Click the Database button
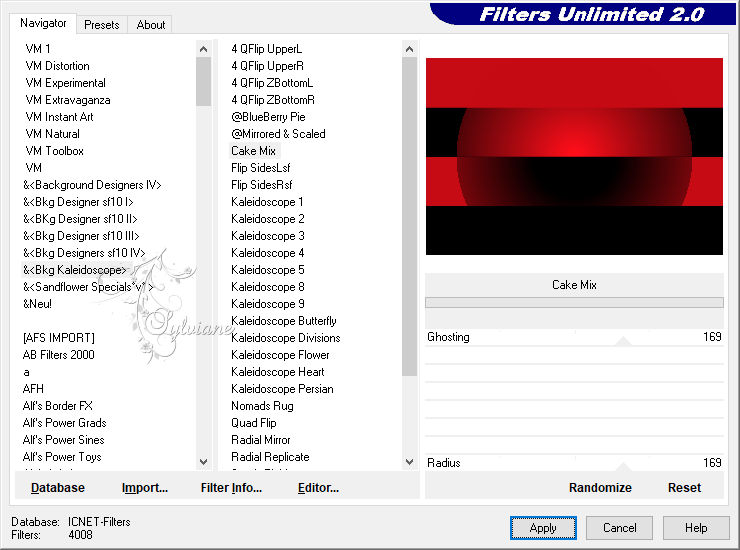The image size is (740, 550). (58, 488)
